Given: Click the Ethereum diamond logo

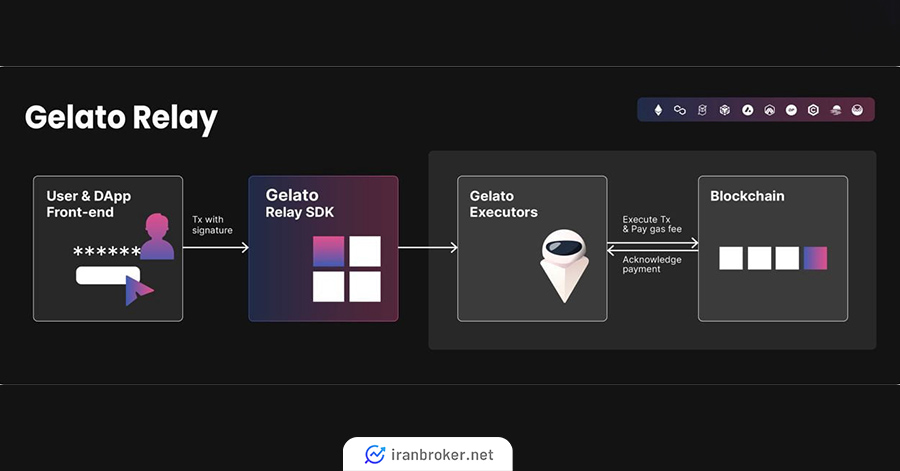Looking at the screenshot, I should point(658,110).
